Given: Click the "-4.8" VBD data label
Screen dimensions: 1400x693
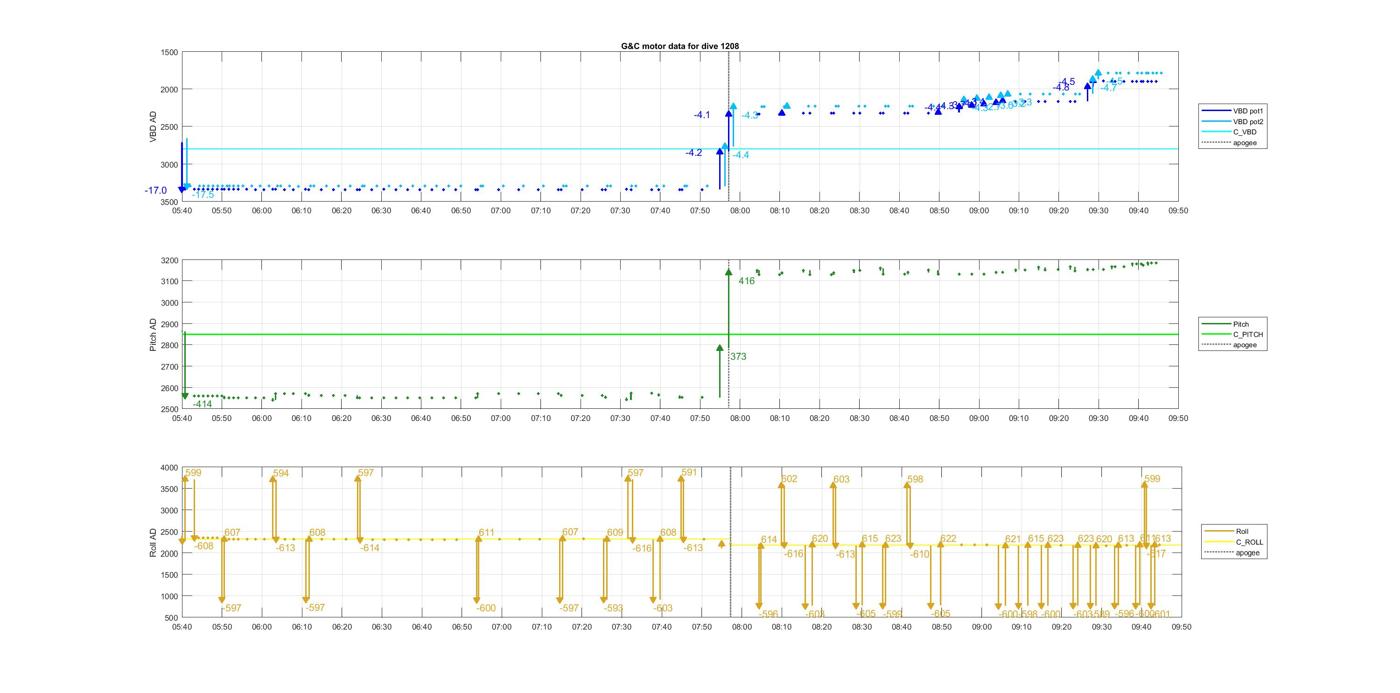Looking at the screenshot, I should (1061, 87).
